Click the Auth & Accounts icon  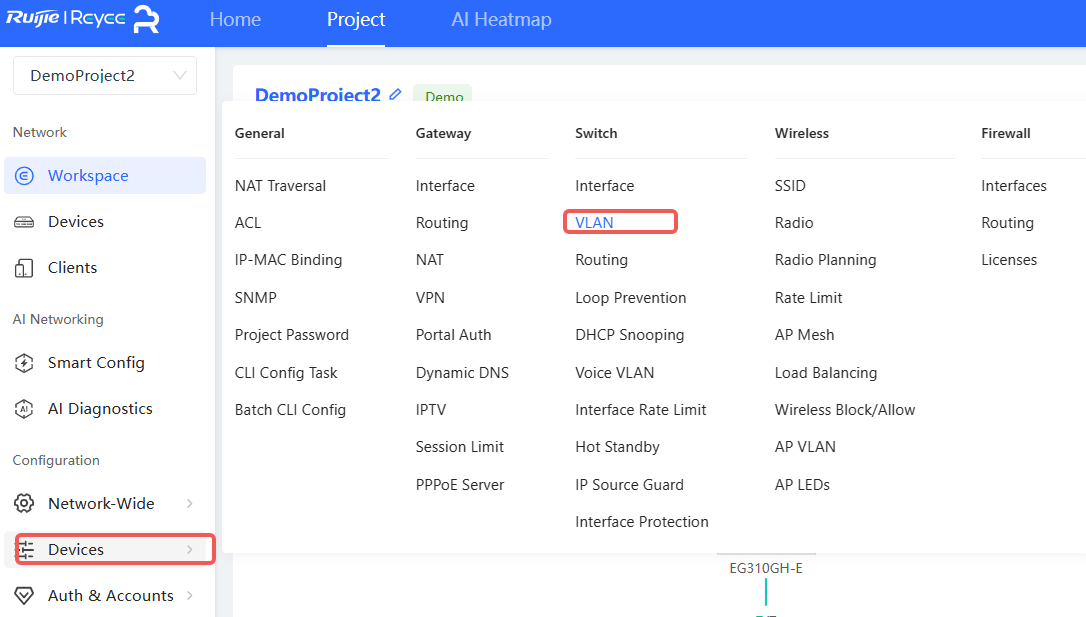(x=25, y=596)
